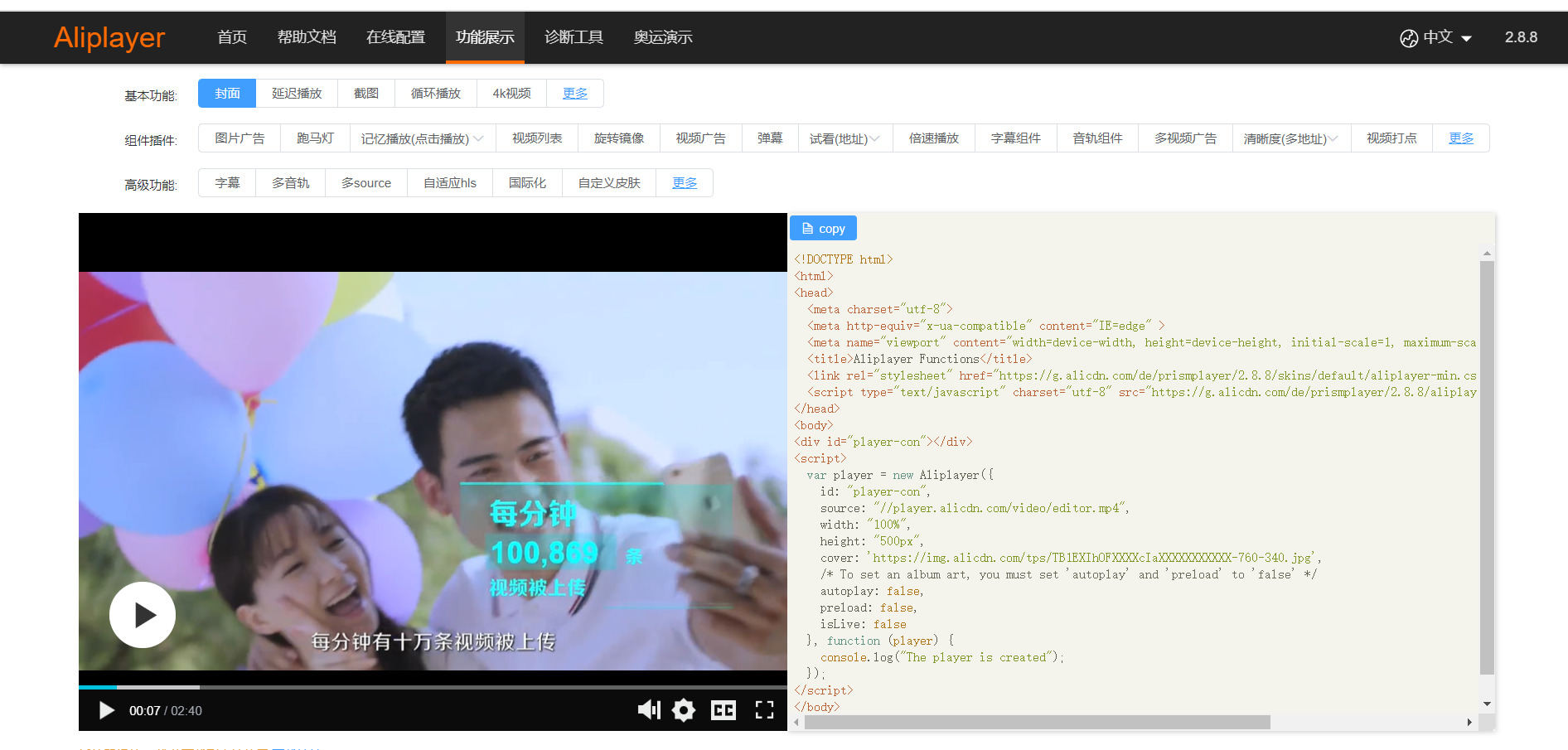Click the code panel horizontal scrollbar
The image size is (1568, 750).
(1037, 723)
